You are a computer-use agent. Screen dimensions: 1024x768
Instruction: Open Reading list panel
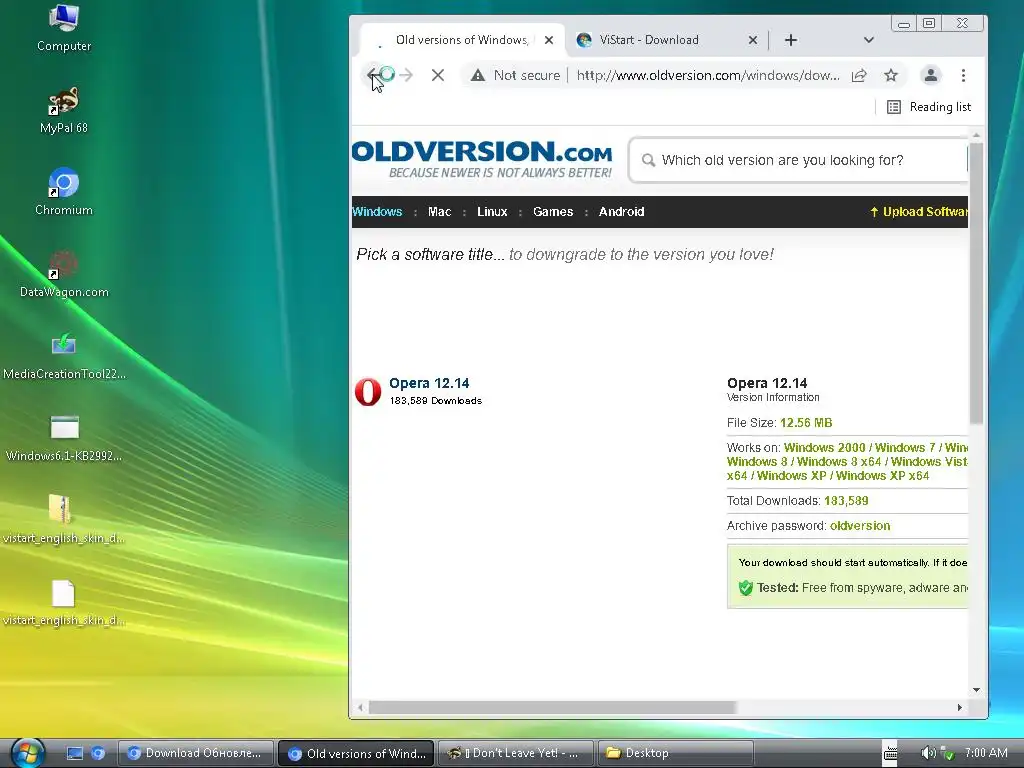[x=929, y=107]
